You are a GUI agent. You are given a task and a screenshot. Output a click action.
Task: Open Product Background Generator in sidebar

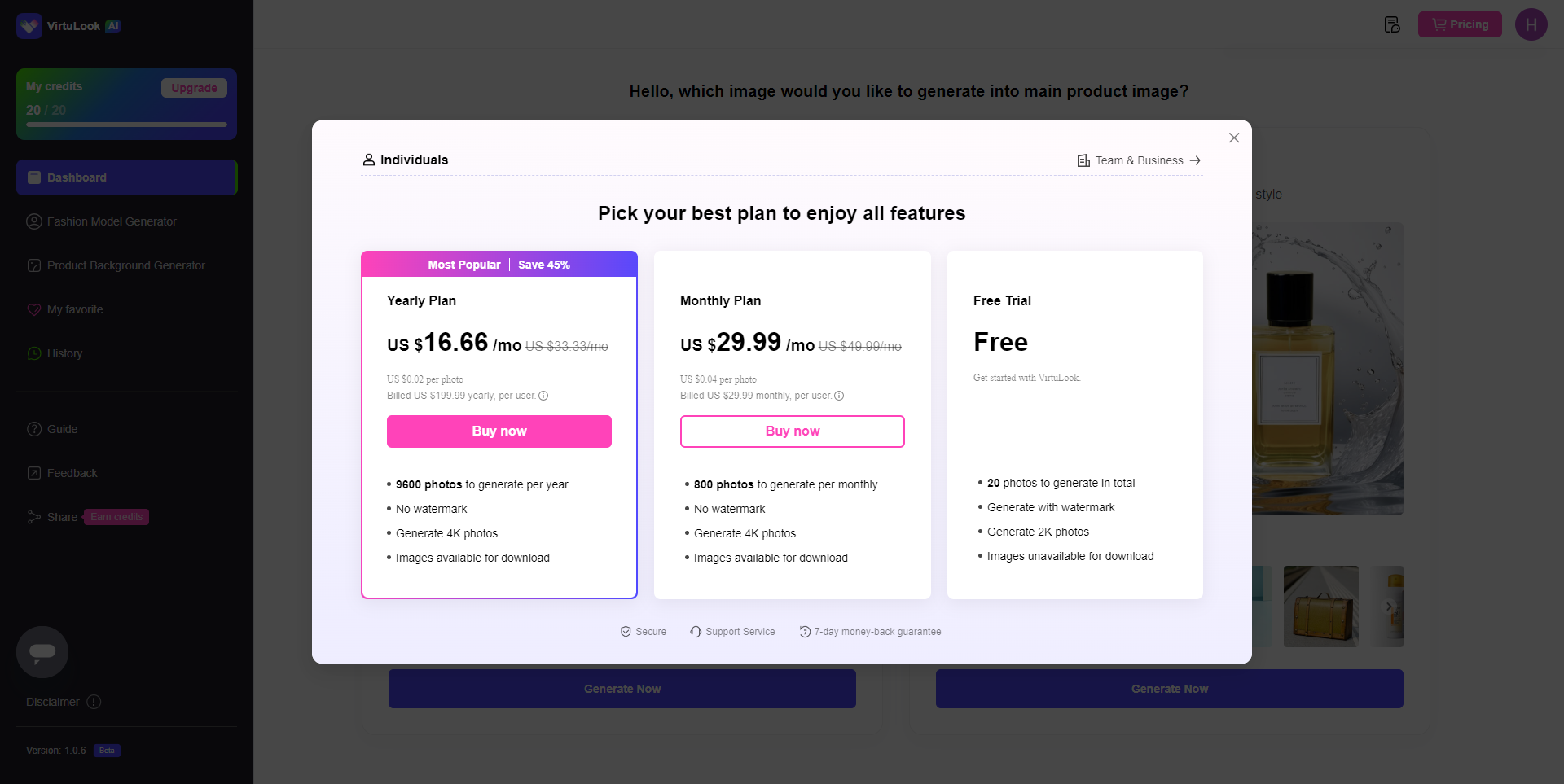(x=126, y=265)
